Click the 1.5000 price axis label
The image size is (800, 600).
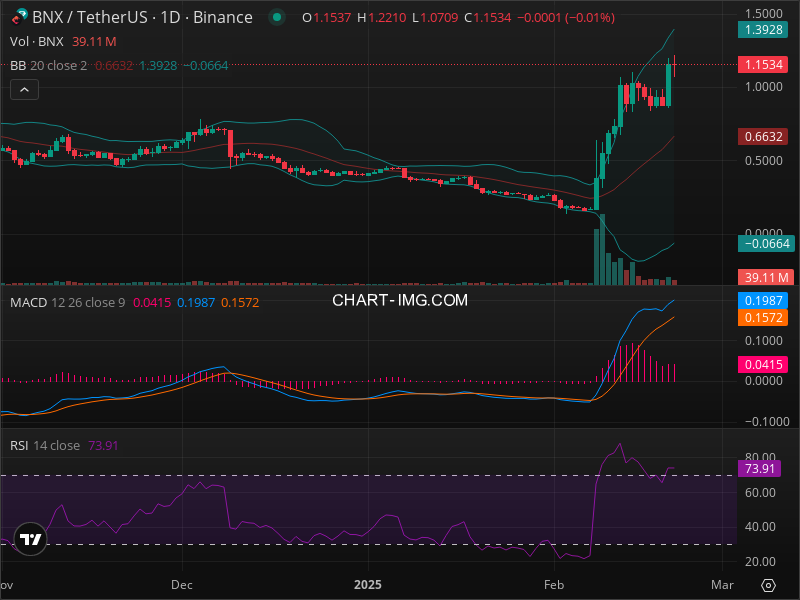point(763,13)
